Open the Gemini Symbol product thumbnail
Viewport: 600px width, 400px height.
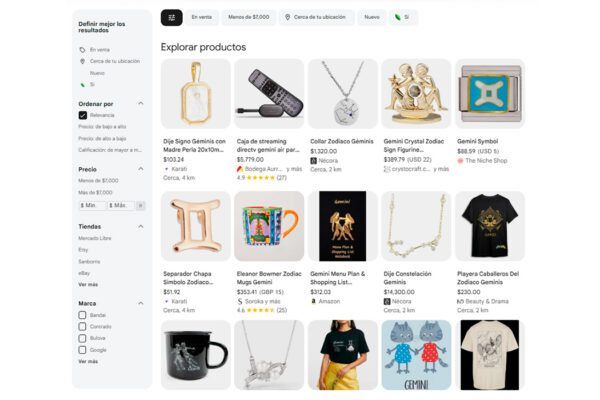(490, 94)
